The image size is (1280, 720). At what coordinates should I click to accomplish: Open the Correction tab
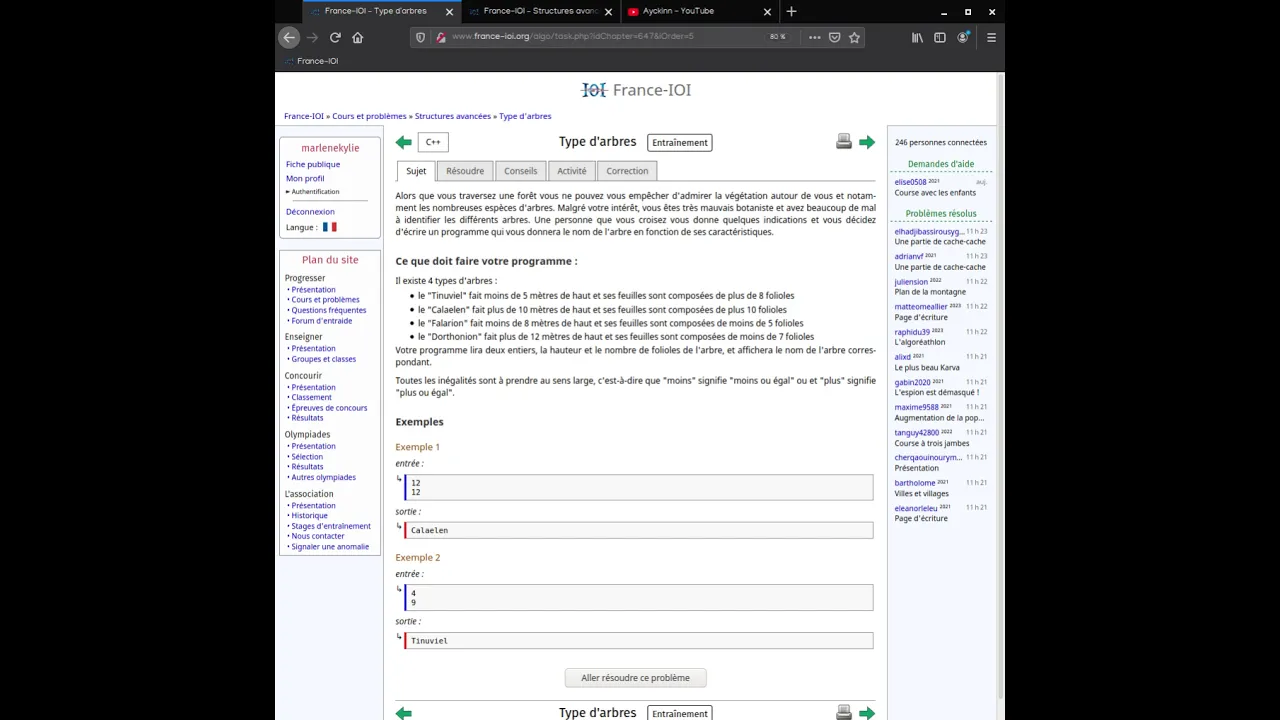click(x=627, y=171)
